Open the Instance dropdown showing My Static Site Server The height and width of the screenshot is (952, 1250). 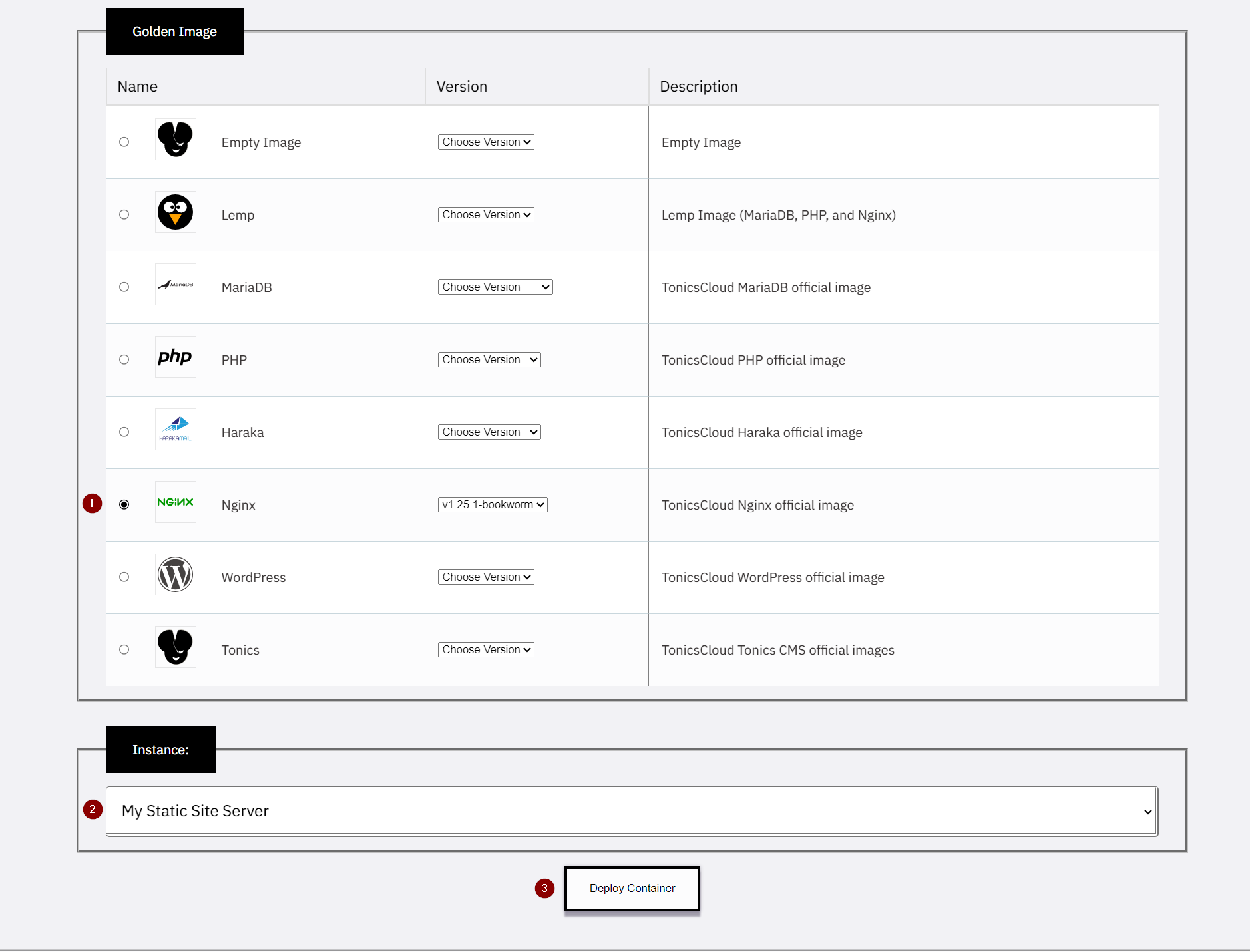[632, 811]
